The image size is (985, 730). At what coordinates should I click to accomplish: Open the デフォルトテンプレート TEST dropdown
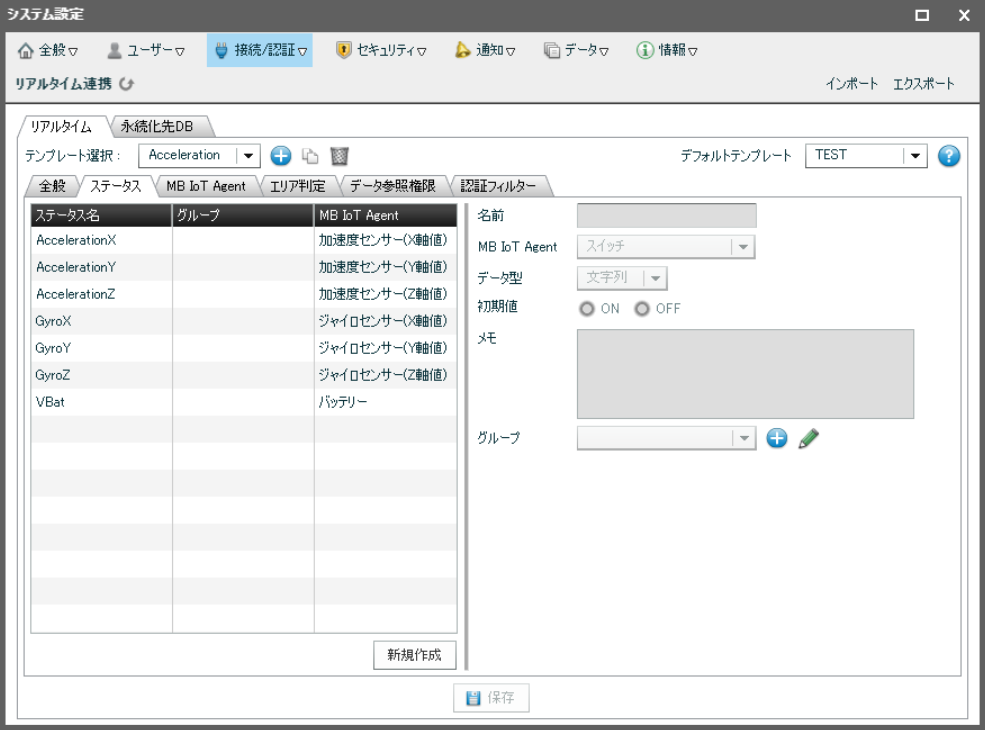(914, 156)
